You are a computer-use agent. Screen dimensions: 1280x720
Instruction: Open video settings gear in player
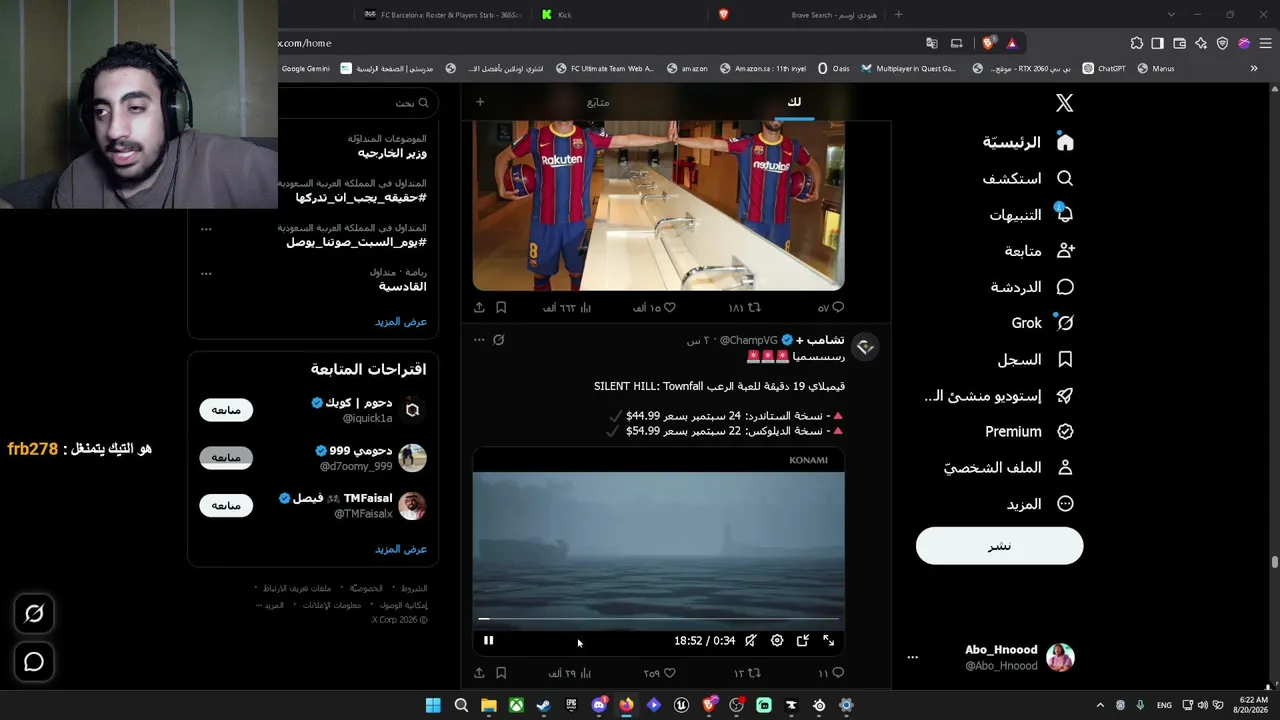[x=777, y=641]
